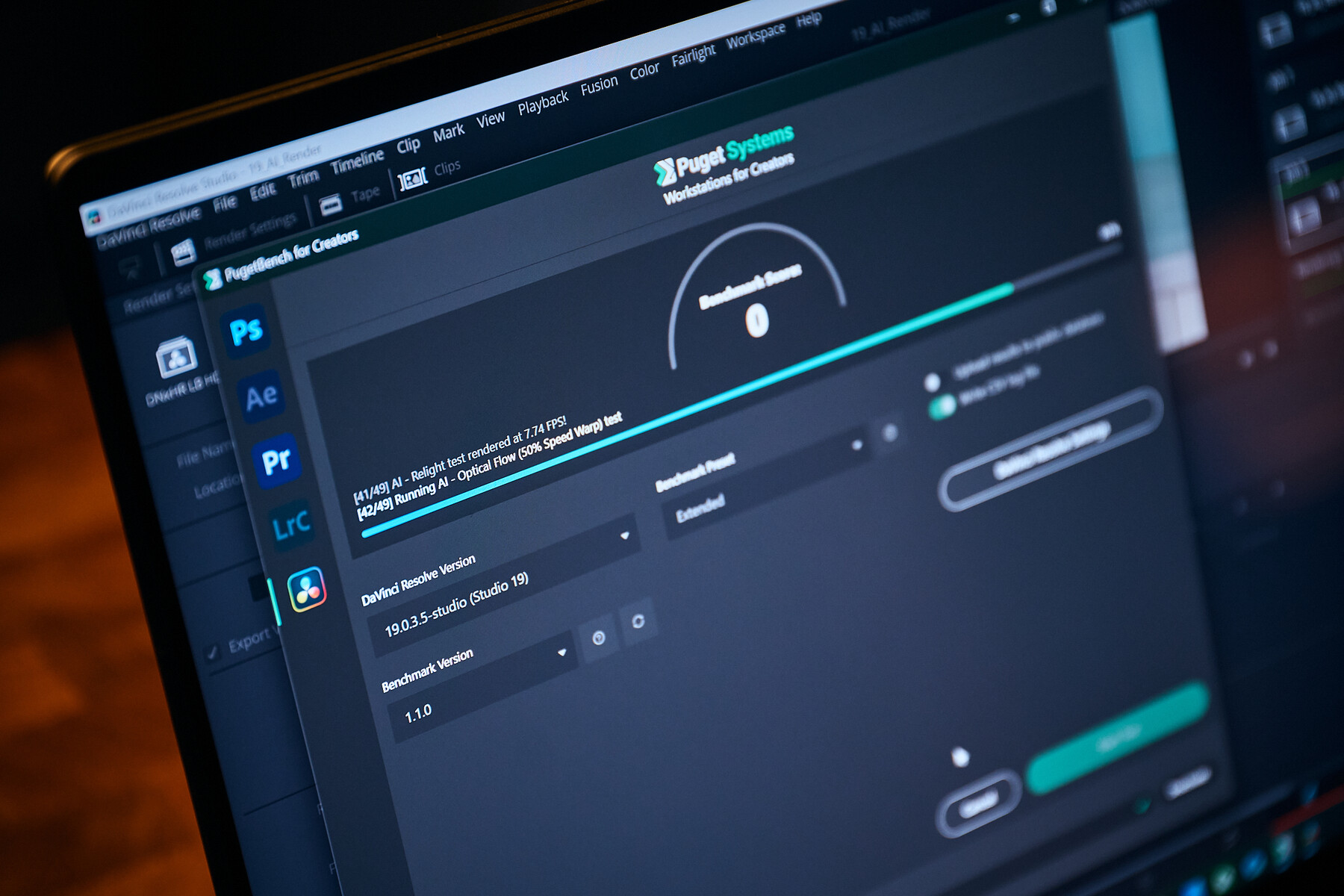Click the '[41/49] AI - Relight test rendered' log line

(x=459, y=459)
